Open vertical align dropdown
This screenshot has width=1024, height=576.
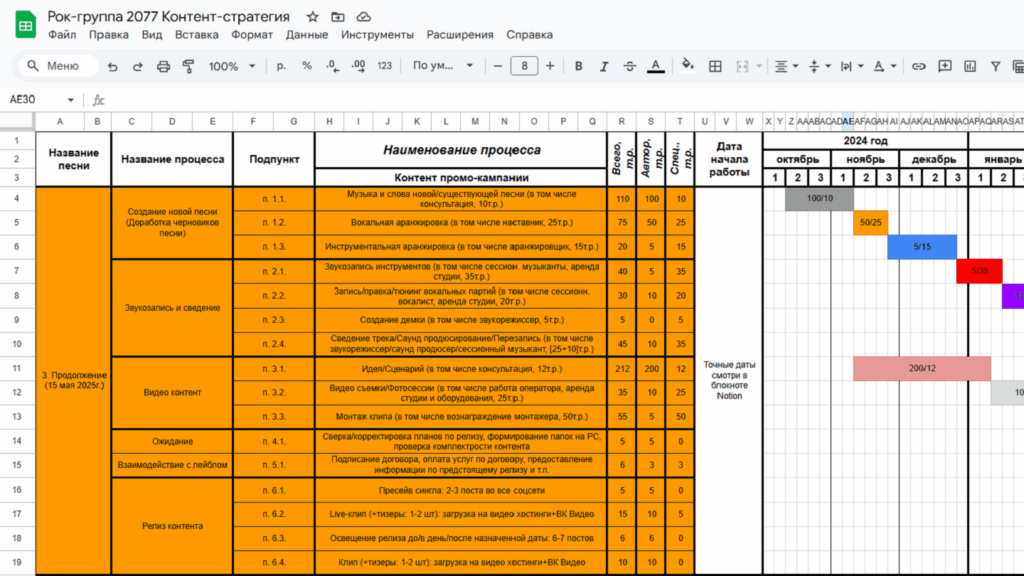coord(820,66)
